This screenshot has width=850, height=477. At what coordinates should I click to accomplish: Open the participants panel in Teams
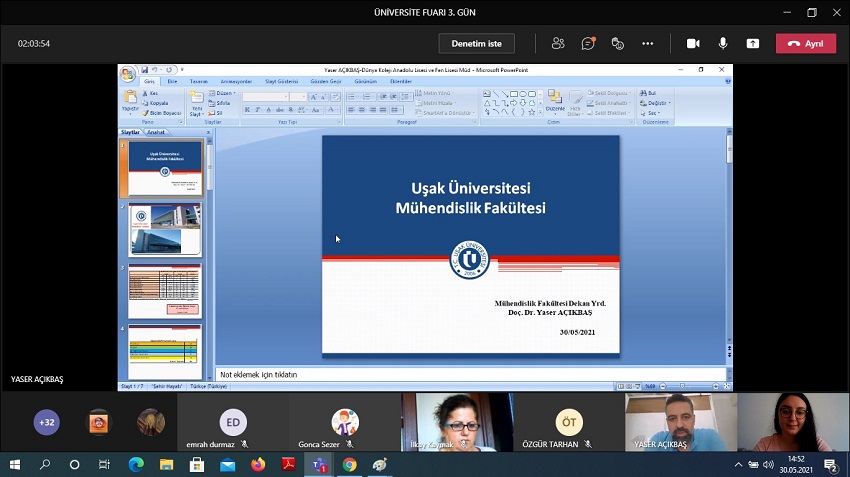tap(558, 44)
